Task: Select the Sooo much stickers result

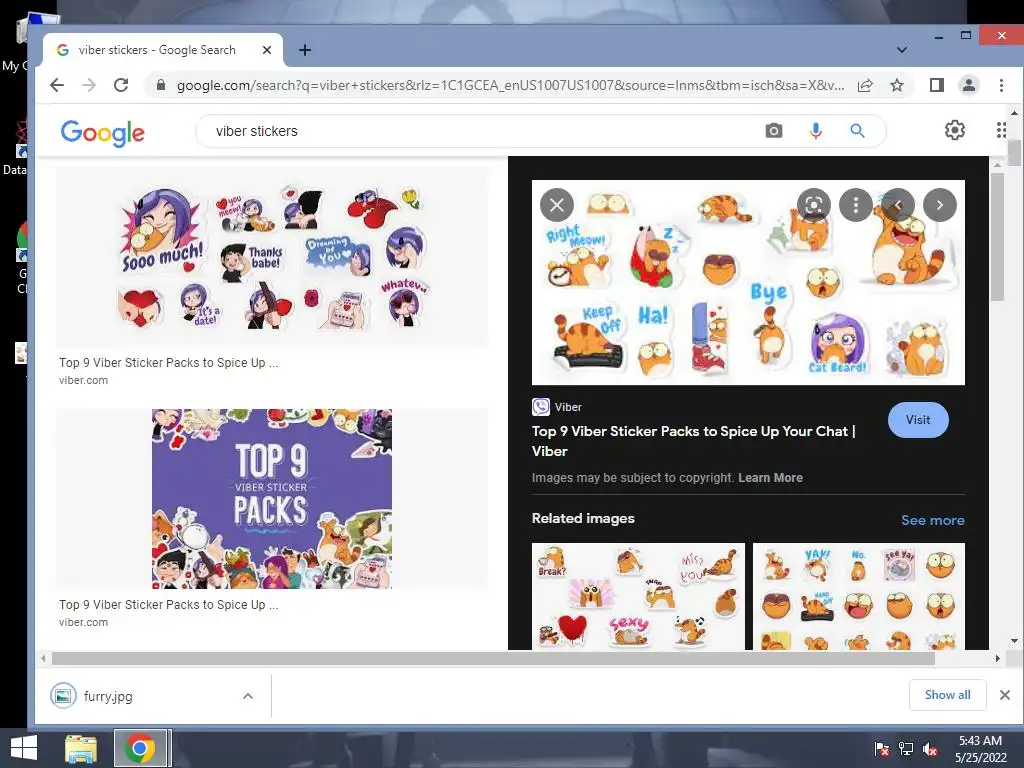Action: tap(272, 257)
